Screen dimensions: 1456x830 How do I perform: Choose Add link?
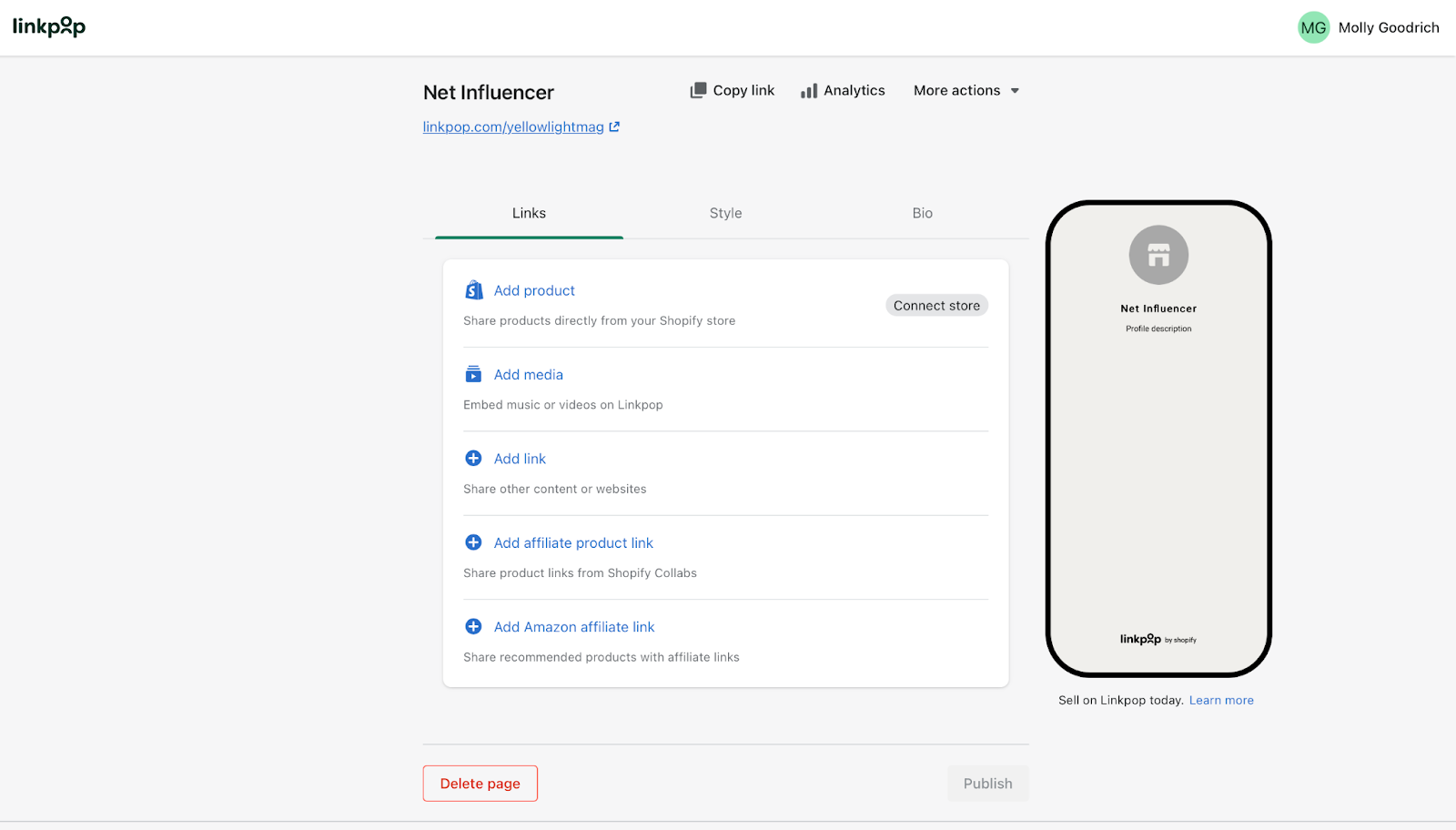click(520, 459)
